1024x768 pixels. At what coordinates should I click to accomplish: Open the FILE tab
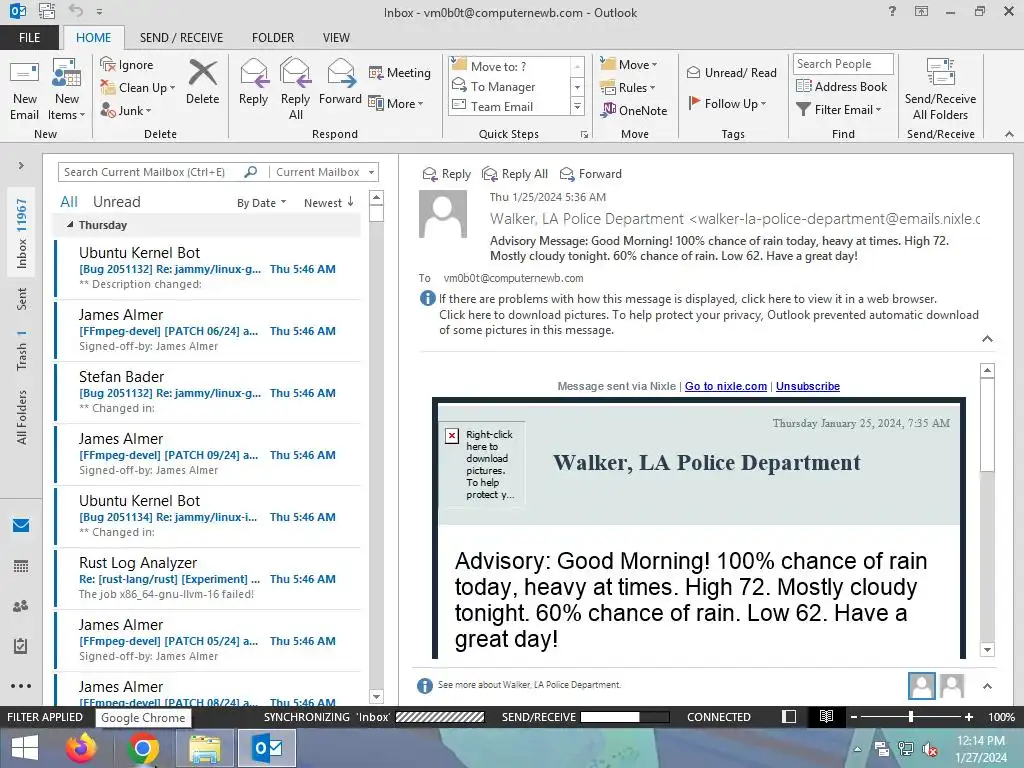(x=29, y=38)
